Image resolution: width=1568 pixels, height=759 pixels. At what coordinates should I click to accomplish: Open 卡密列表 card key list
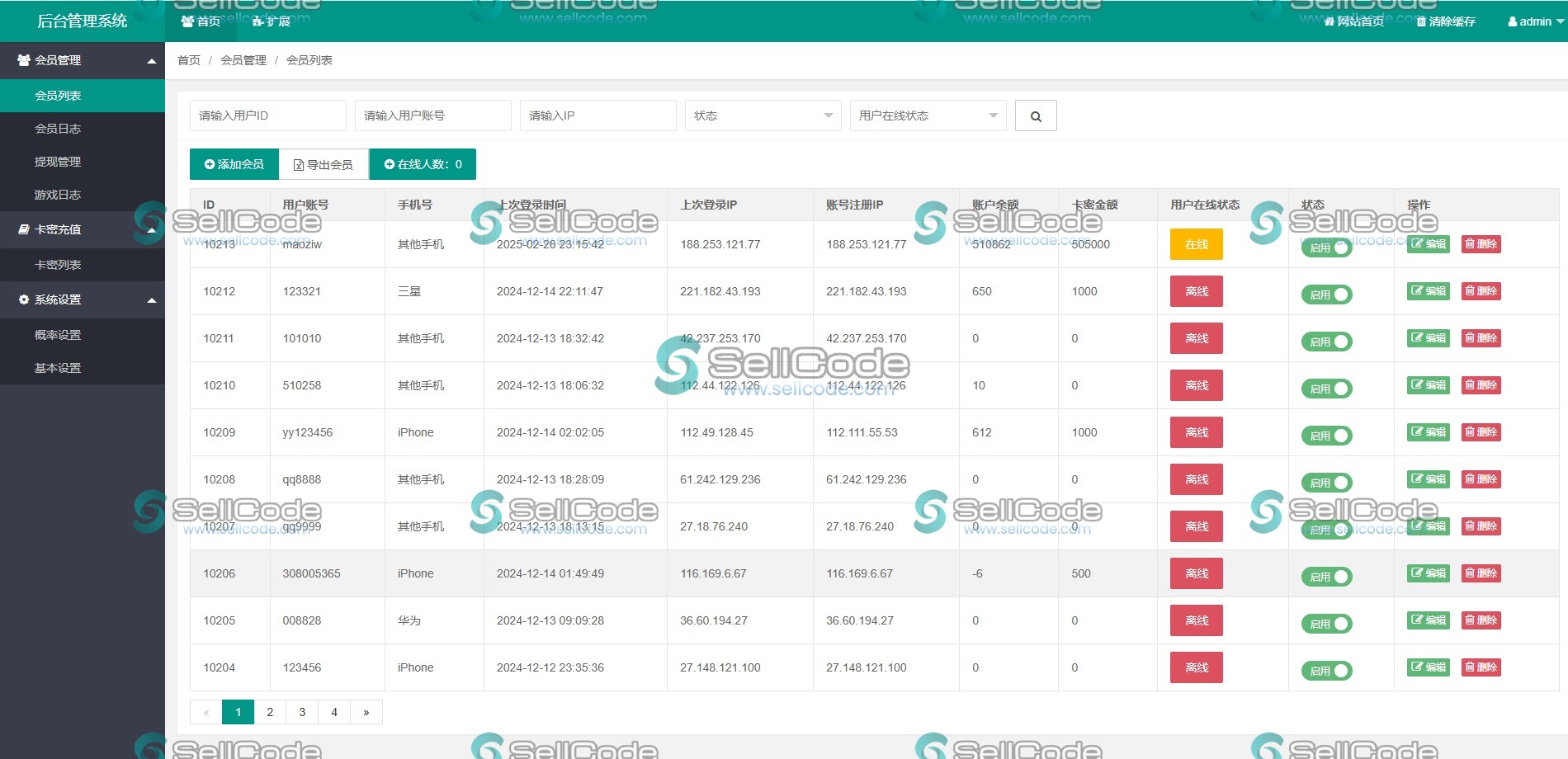[x=58, y=265]
